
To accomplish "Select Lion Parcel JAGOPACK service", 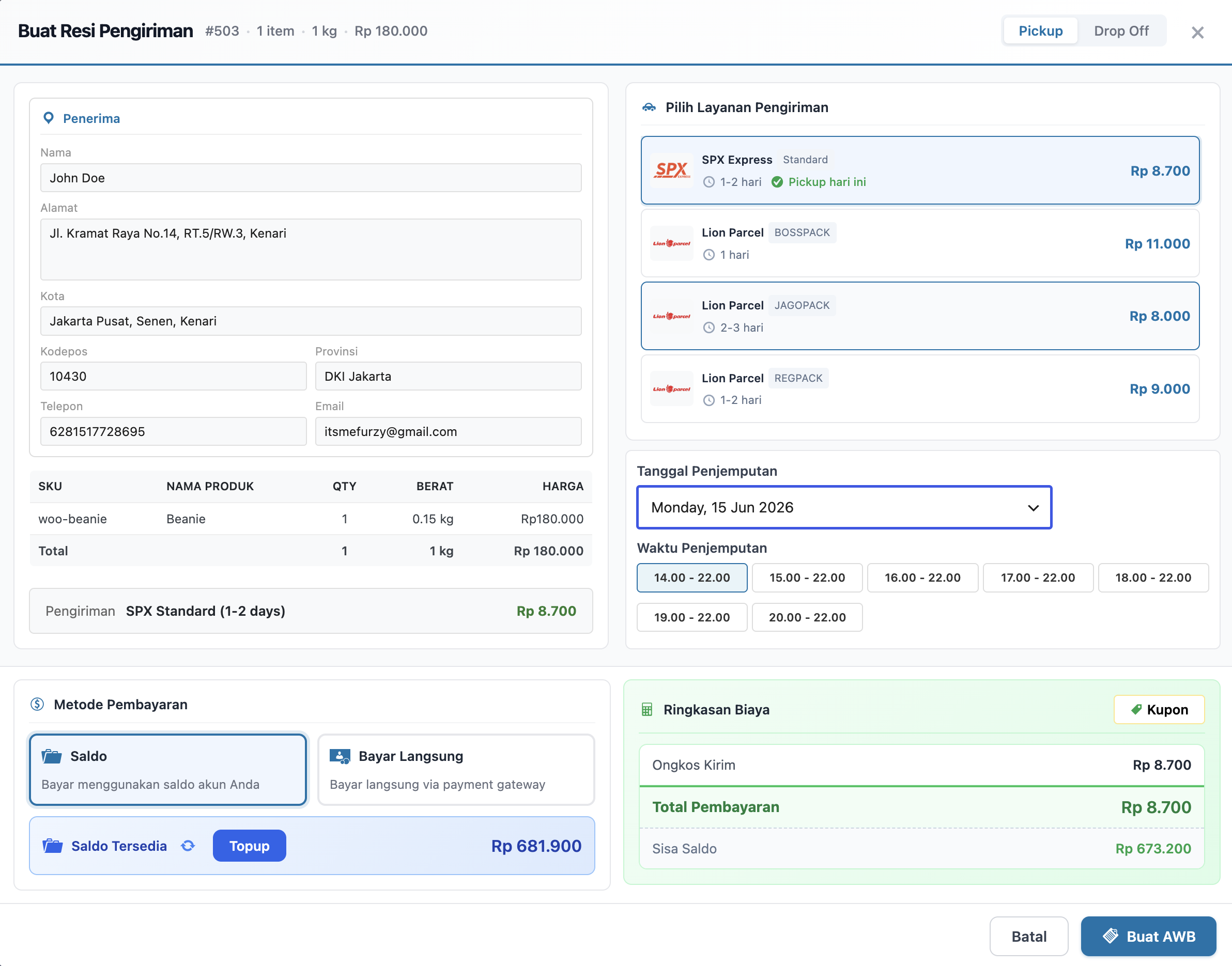I will coord(920,316).
